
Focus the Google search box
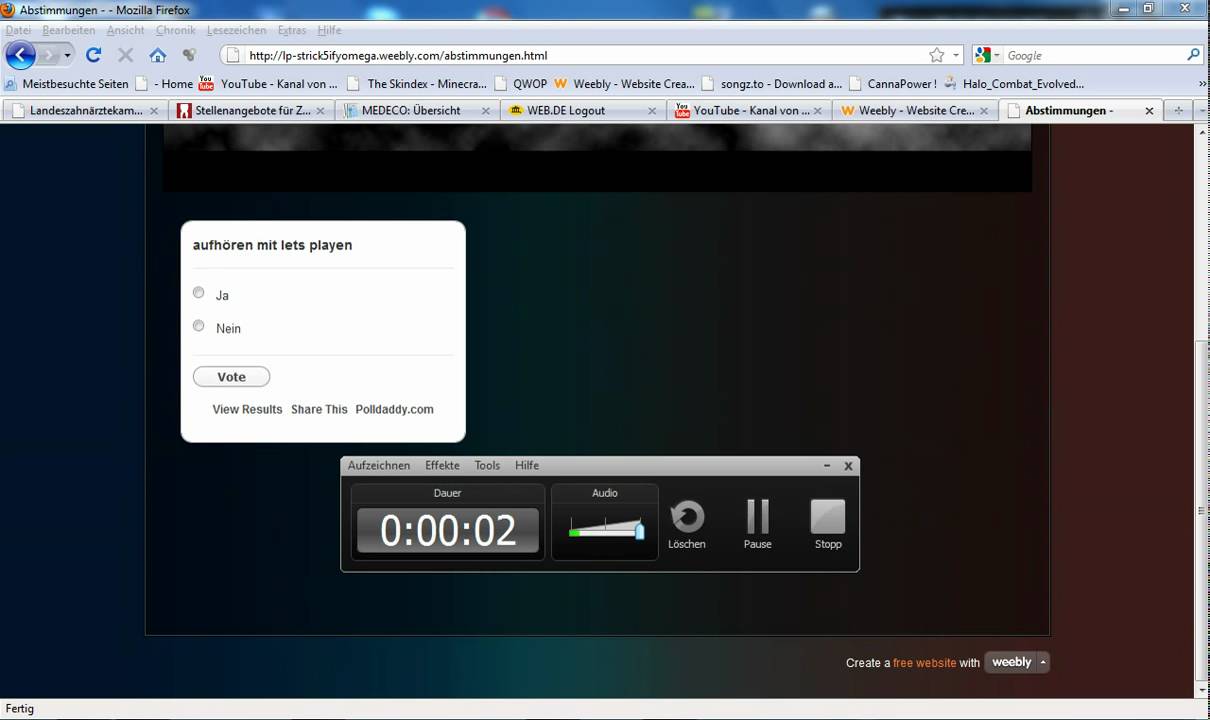tap(1094, 56)
